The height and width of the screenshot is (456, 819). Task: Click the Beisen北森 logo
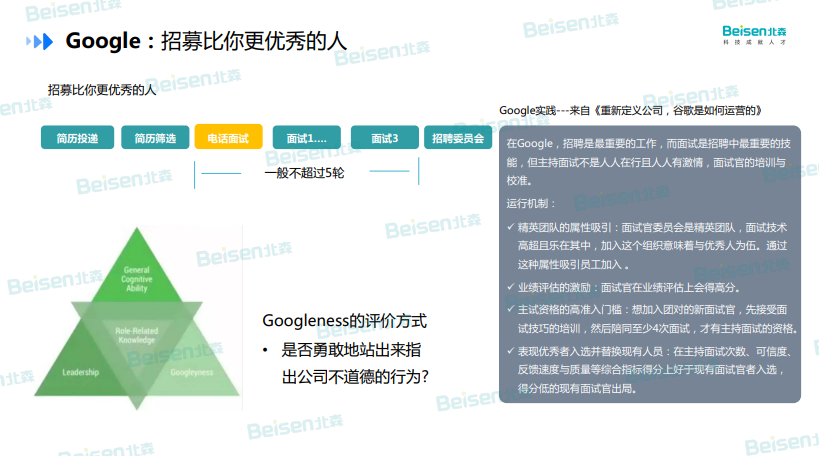(754, 34)
